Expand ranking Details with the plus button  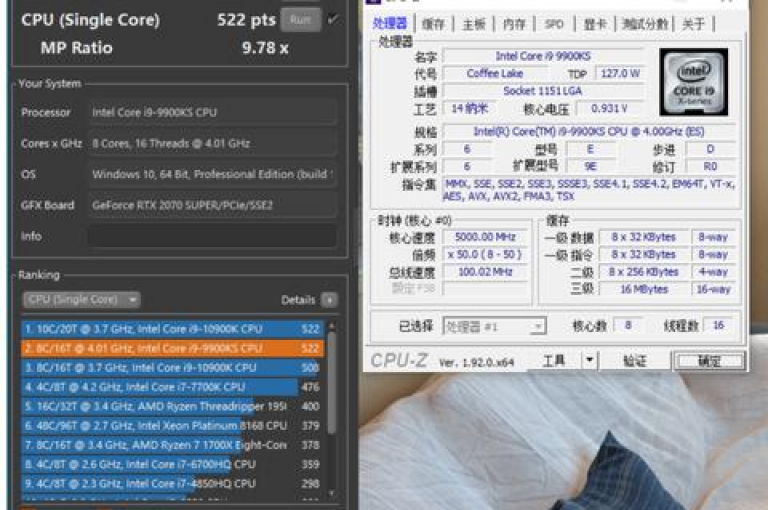[x=330, y=300]
